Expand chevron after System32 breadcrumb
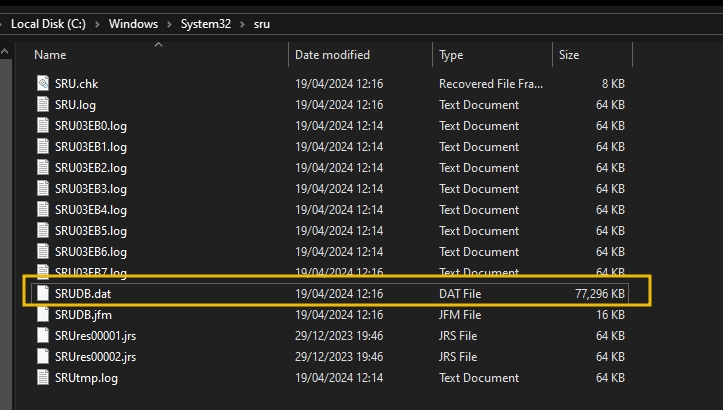This screenshot has height=410, width=723. pyautogui.click(x=240, y=23)
